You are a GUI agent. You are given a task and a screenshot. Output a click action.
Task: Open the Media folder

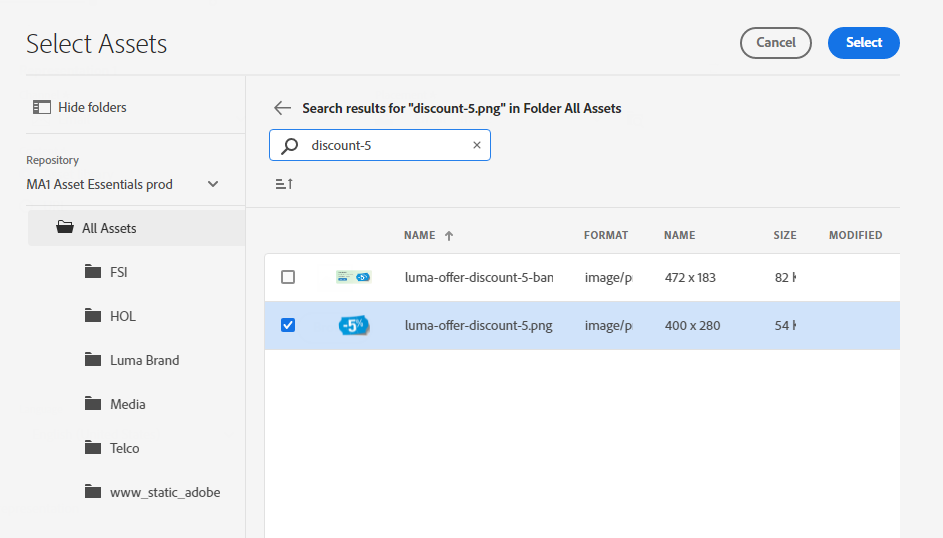(127, 404)
